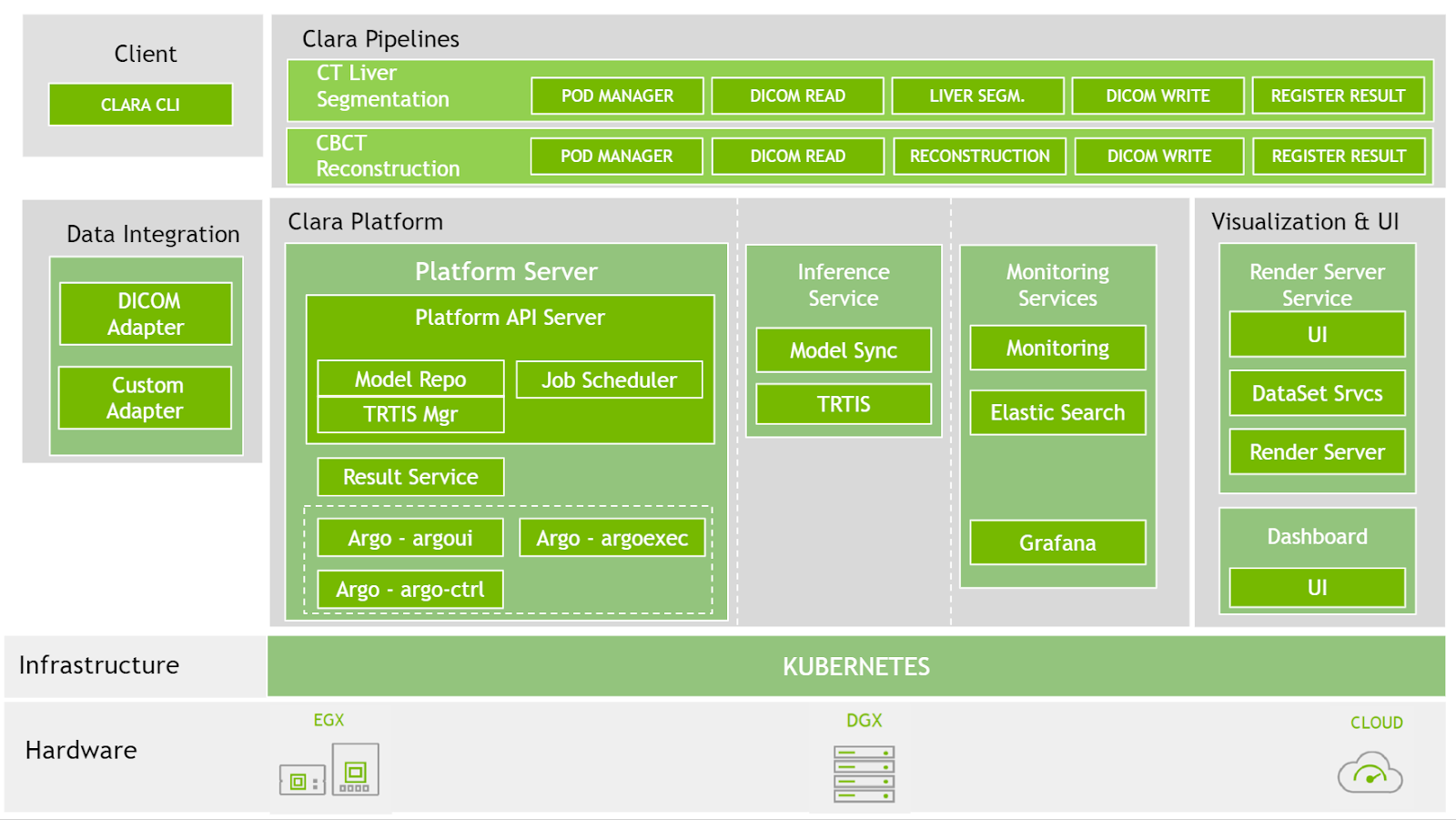Click the Visualization & UI heading

pyautogui.click(x=1305, y=222)
